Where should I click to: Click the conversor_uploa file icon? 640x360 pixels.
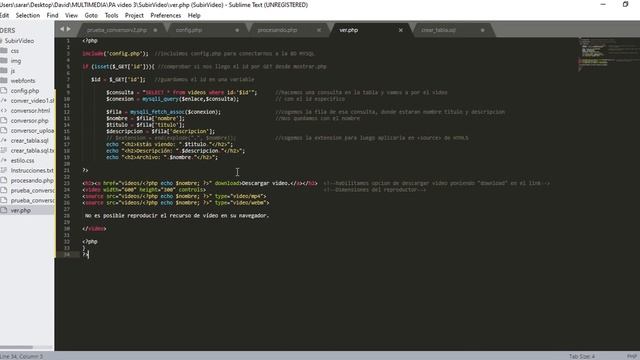[x=4, y=131]
